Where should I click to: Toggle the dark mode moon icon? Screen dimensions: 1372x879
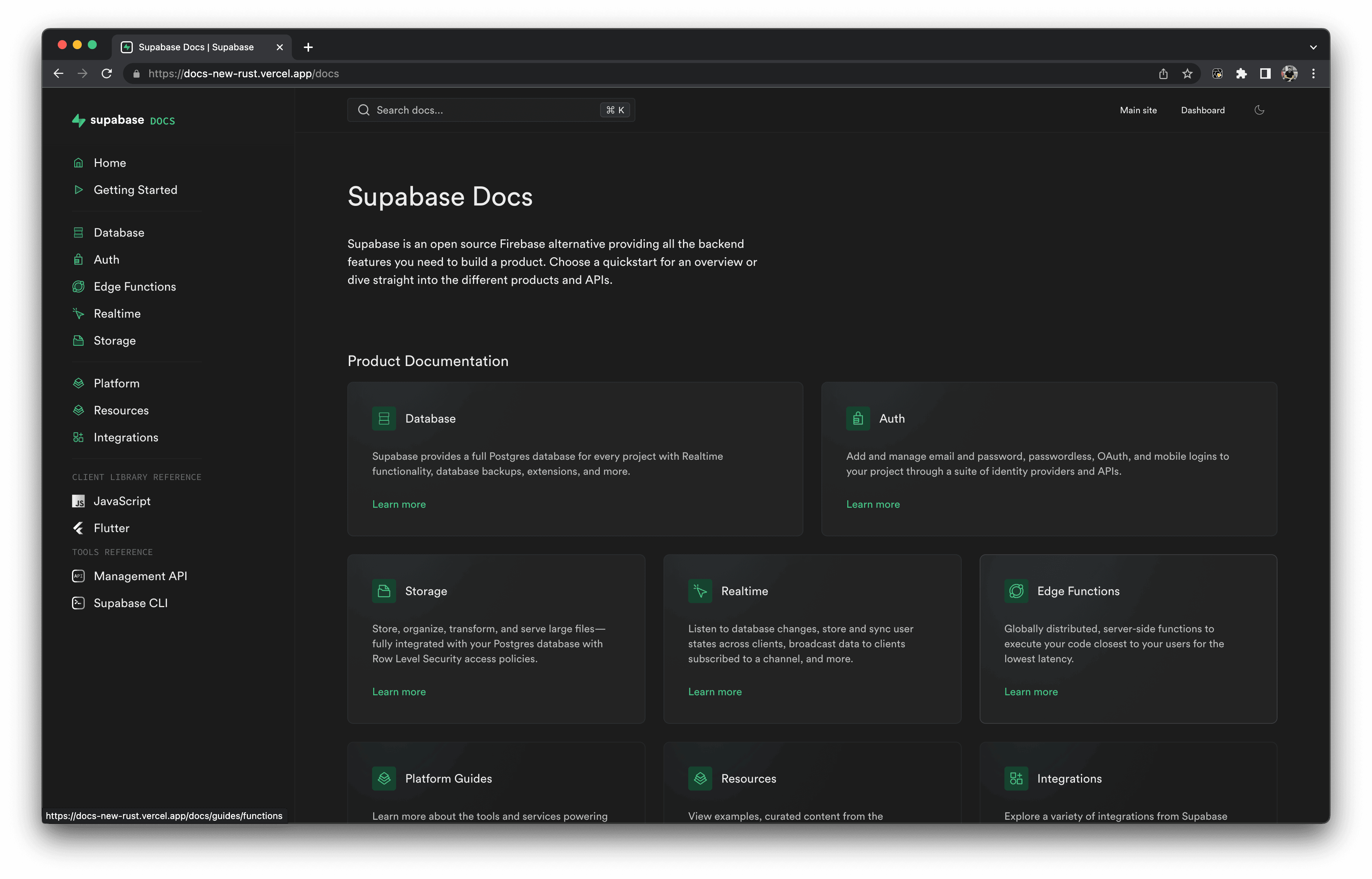click(1259, 110)
